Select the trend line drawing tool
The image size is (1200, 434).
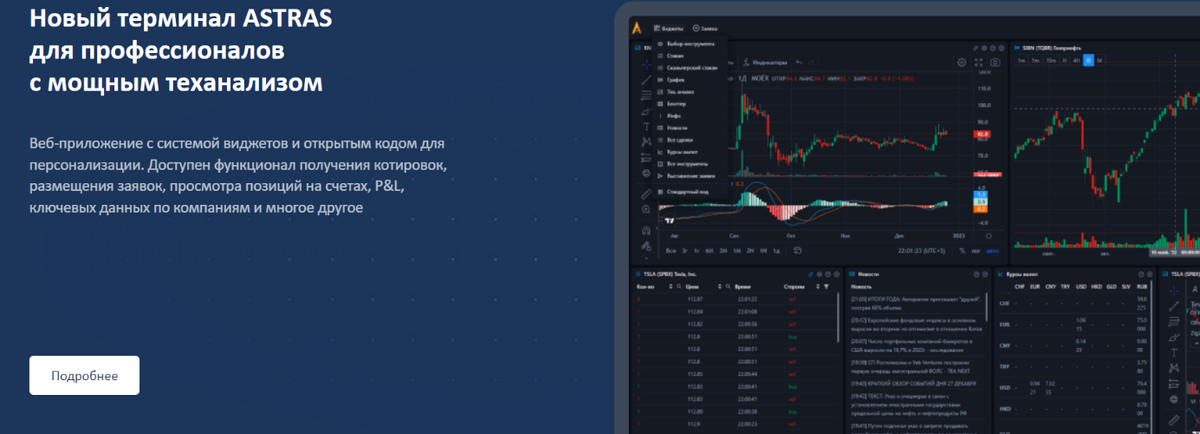click(646, 80)
